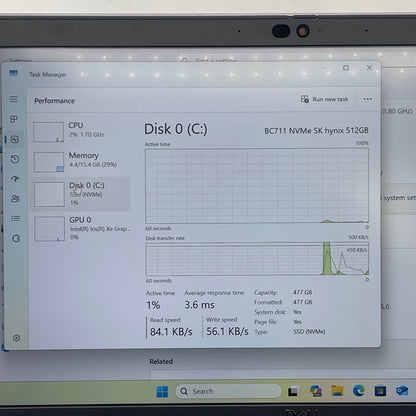Click the 'Related' heading in Settings window

[x=161, y=361]
